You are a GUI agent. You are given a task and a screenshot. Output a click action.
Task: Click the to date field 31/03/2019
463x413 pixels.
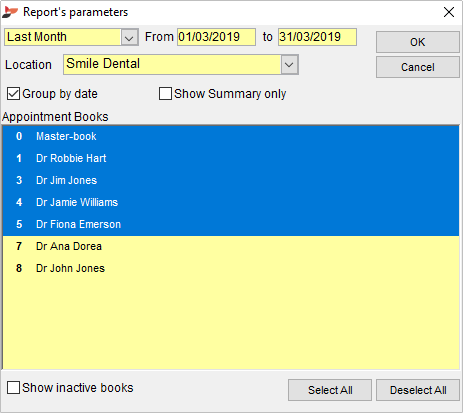[x=317, y=37]
